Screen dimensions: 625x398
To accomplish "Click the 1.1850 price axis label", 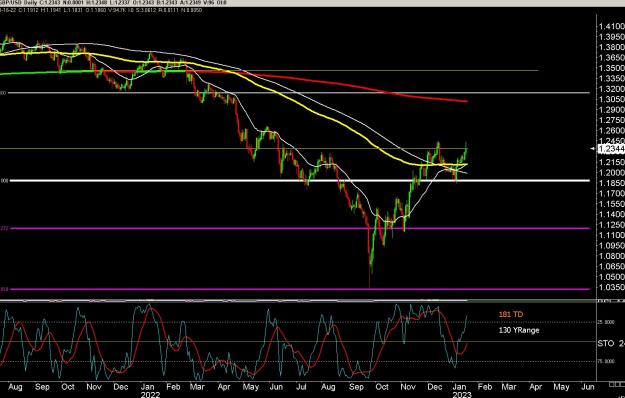I will 611,183.
